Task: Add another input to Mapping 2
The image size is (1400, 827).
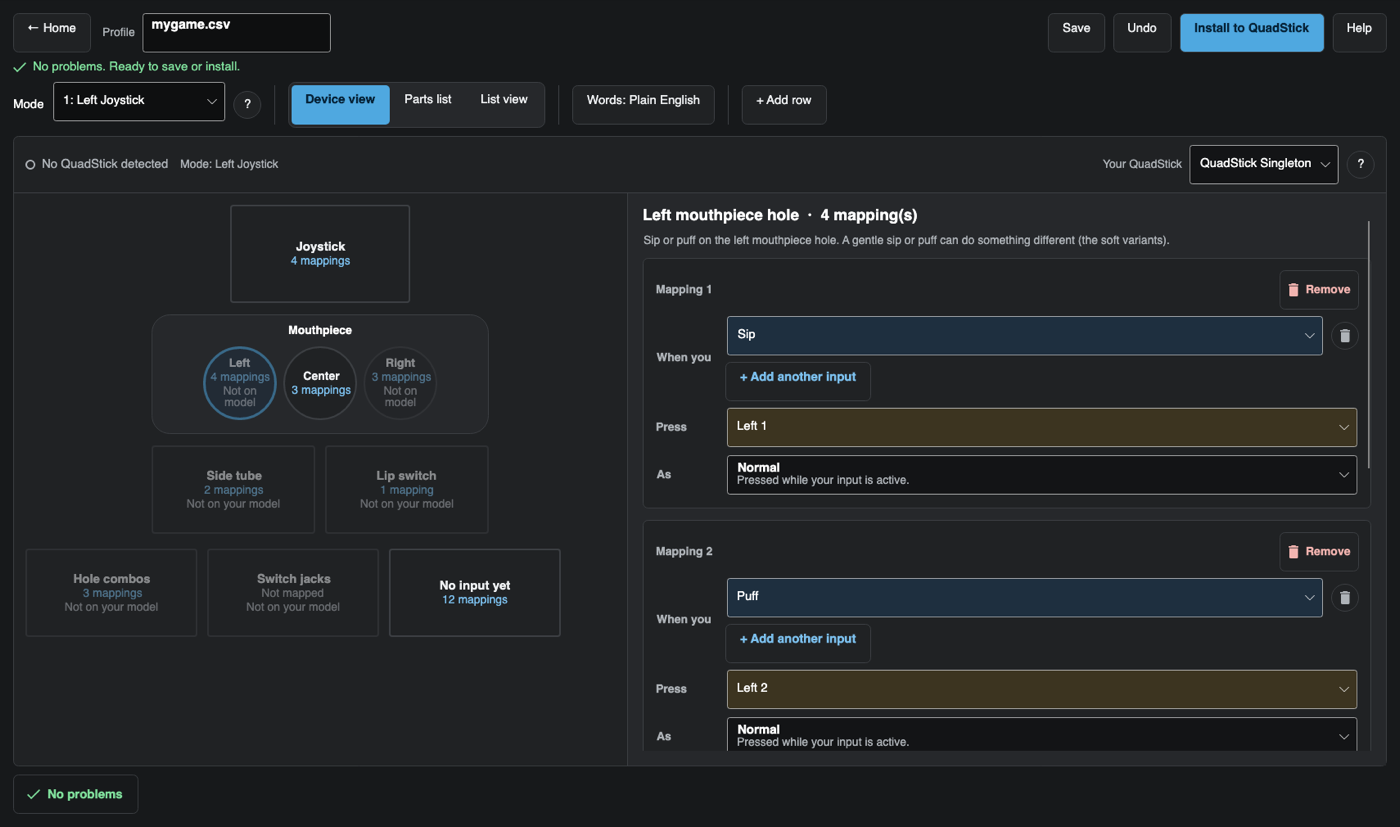Action: point(798,643)
